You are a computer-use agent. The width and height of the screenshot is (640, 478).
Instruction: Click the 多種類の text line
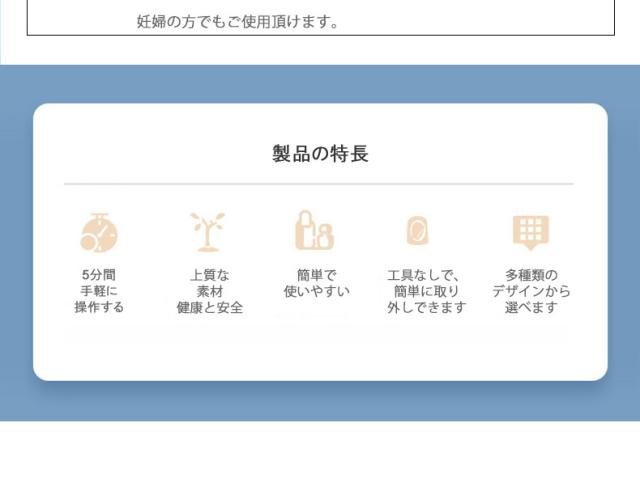click(531, 275)
